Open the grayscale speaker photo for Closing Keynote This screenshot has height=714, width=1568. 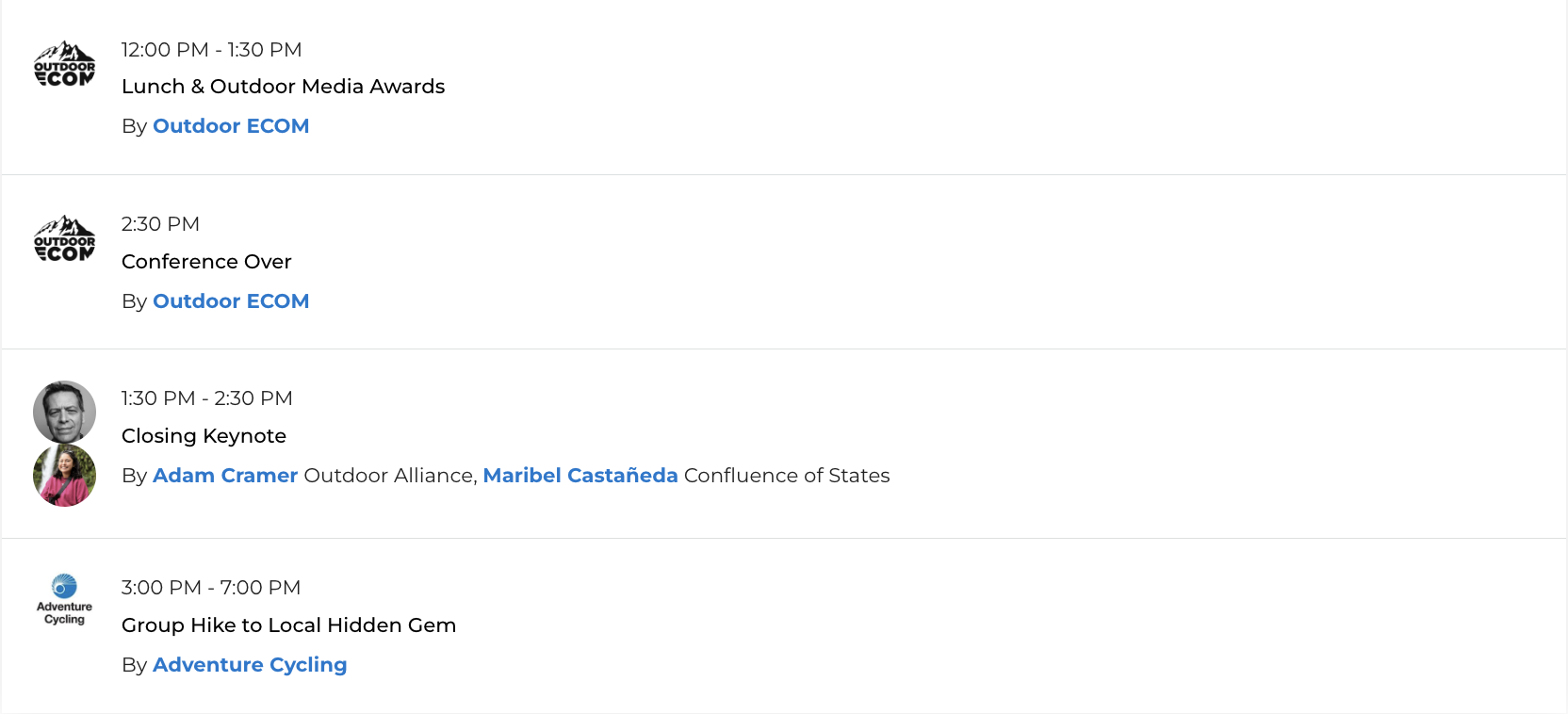64,412
